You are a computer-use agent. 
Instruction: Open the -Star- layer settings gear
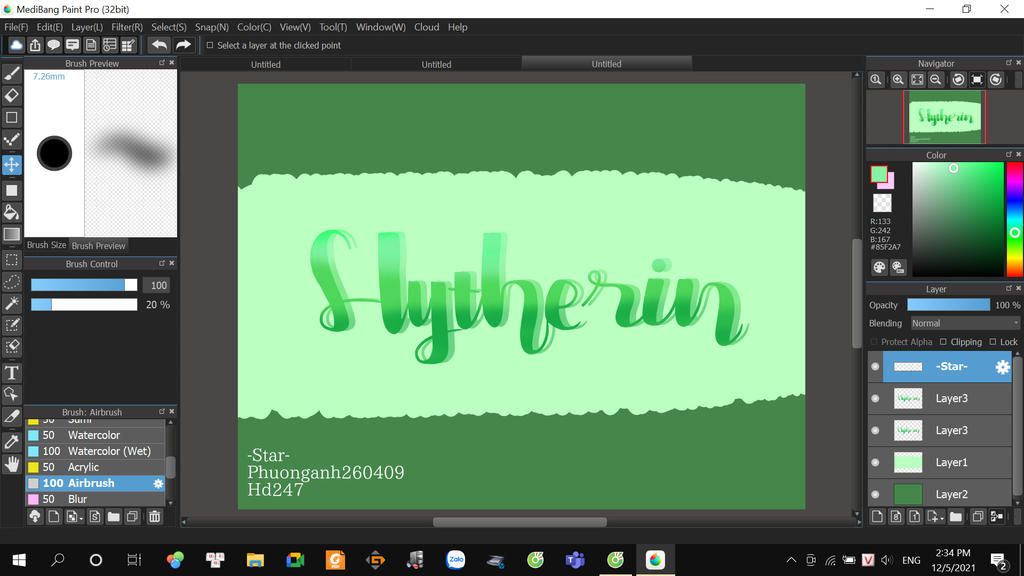1002,367
